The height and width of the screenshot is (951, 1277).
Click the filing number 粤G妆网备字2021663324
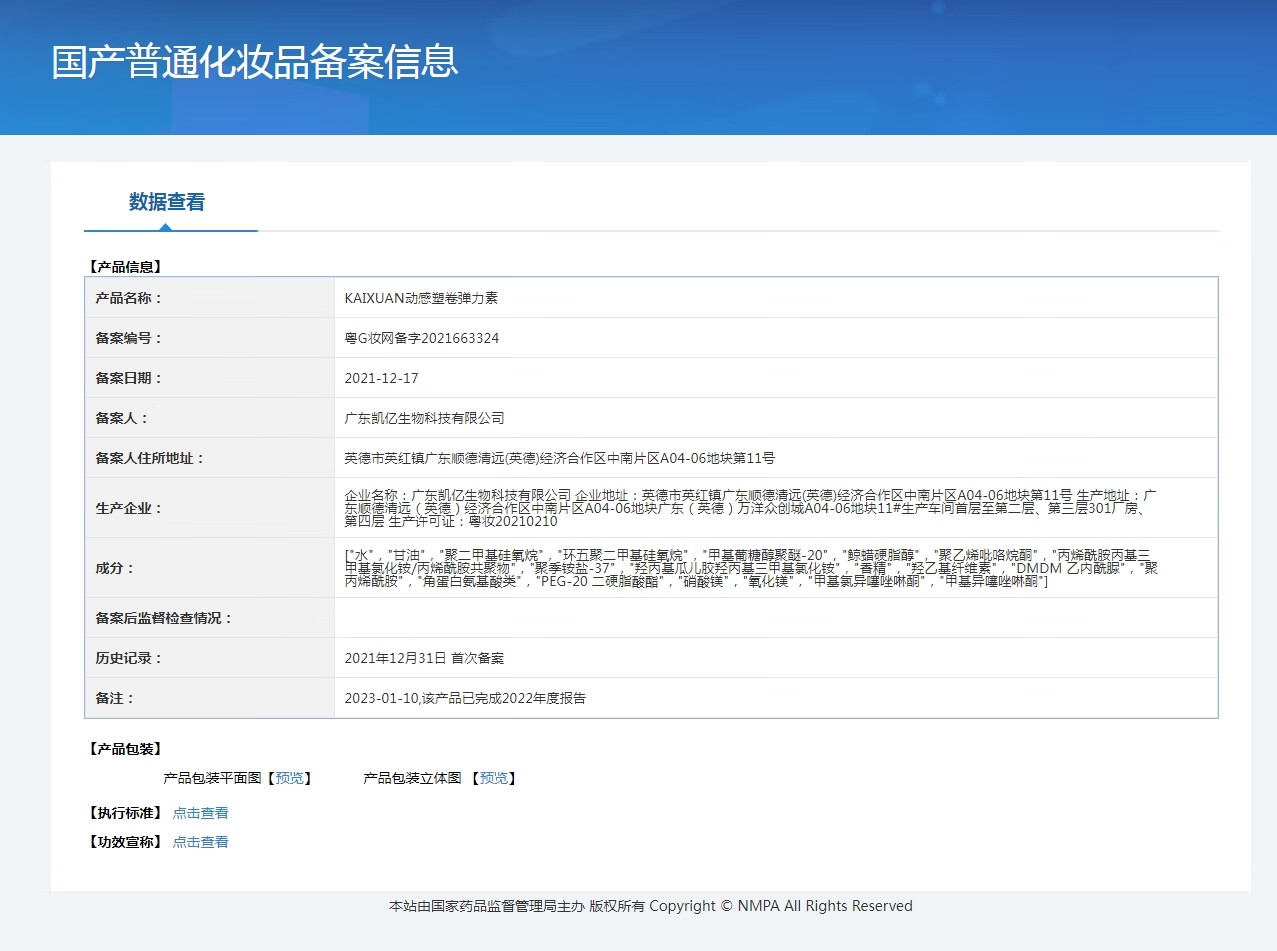(421, 338)
